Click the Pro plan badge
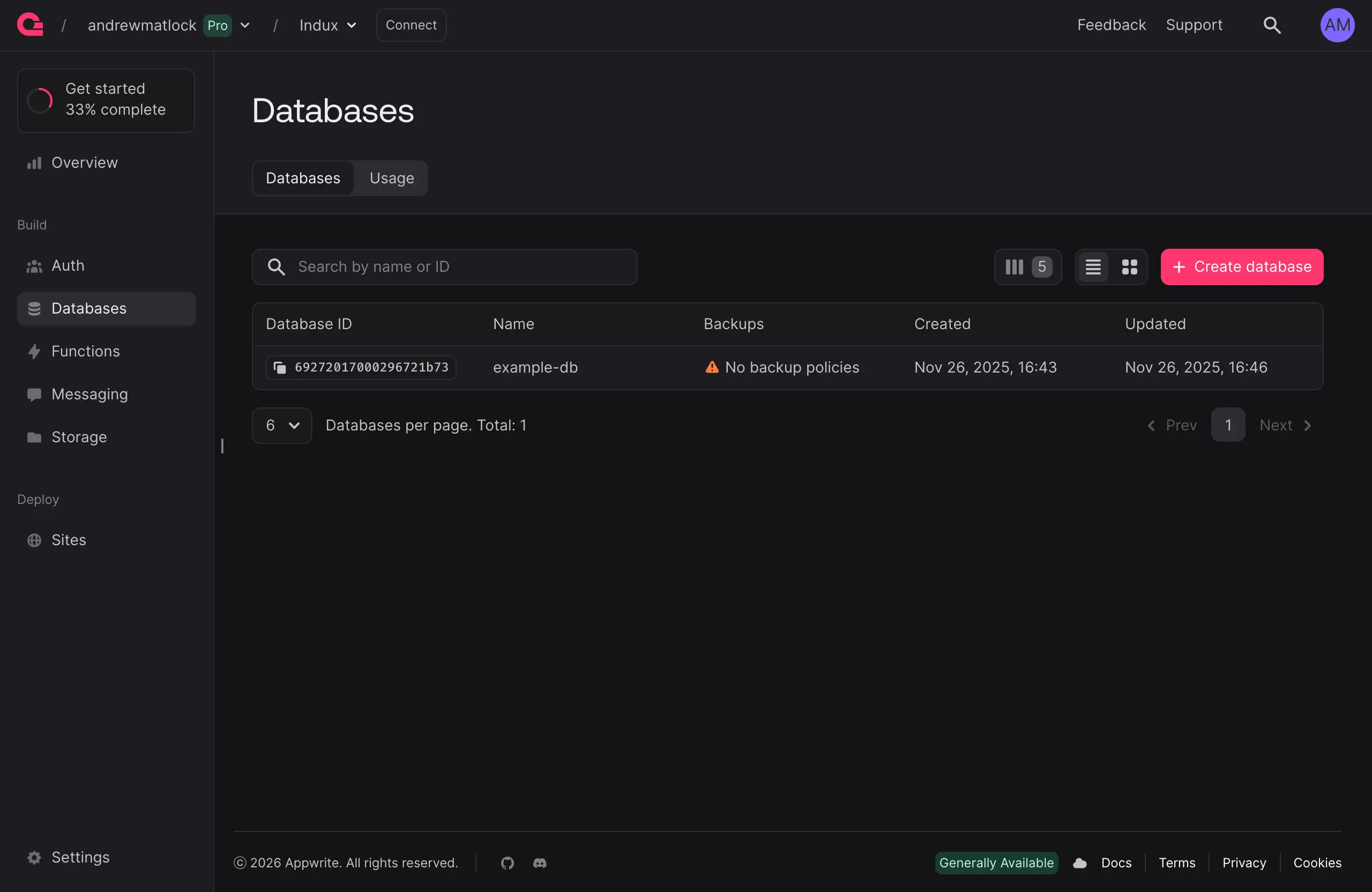The height and width of the screenshot is (892, 1372). 218,25
